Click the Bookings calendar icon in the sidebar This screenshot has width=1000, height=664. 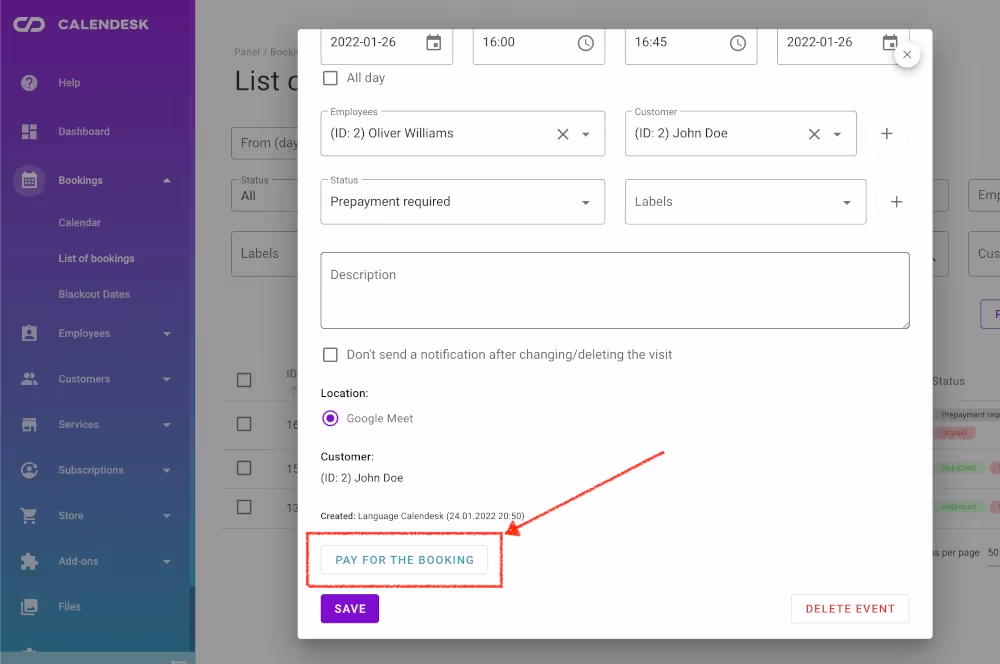point(30,180)
